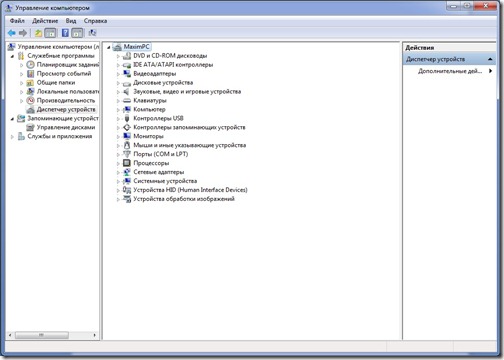Collapse the MaximPC root node
504x360 pixels.
109,47
